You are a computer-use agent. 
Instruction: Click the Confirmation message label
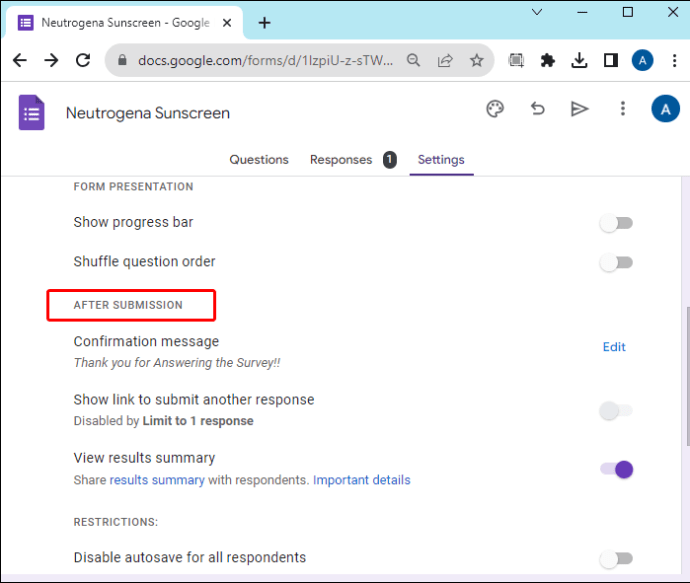(146, 341)
